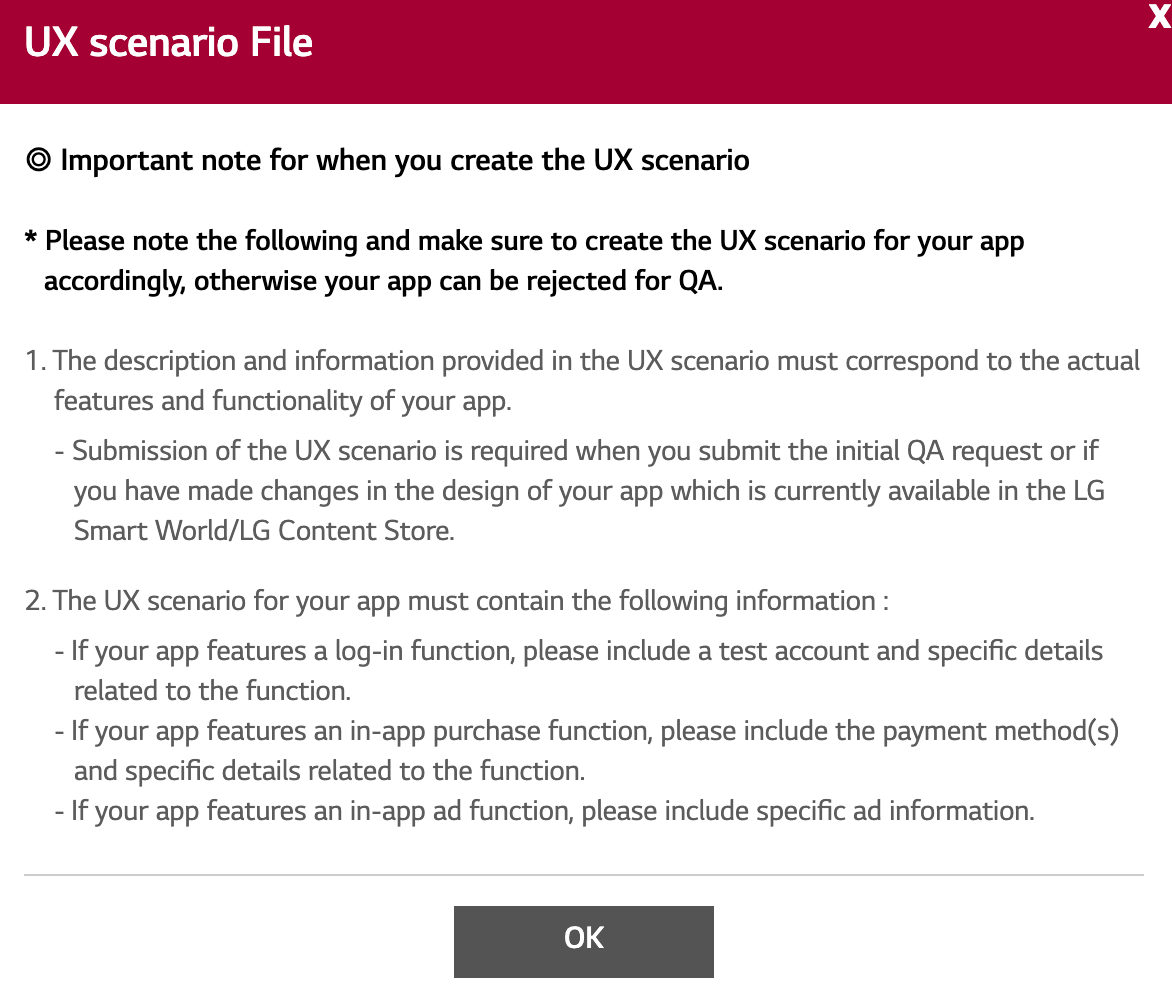
Task: Click the 'Smart World/LG Content Store' text
Action: 264,531
